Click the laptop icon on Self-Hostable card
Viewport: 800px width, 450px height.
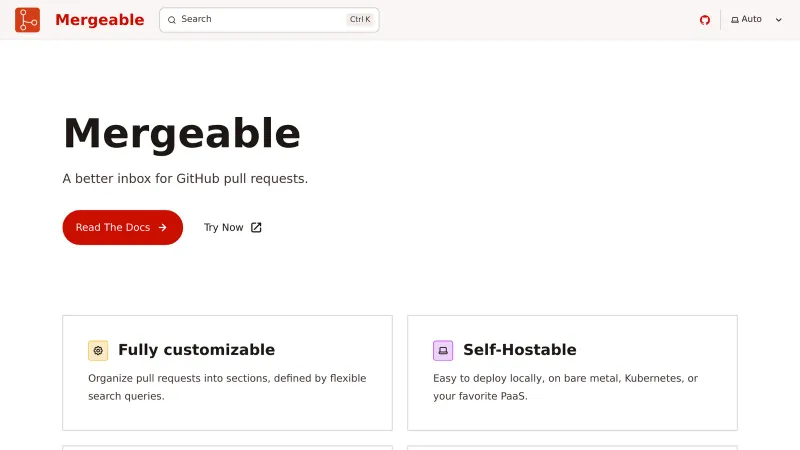pyautogui.click(x=443, y=350)
